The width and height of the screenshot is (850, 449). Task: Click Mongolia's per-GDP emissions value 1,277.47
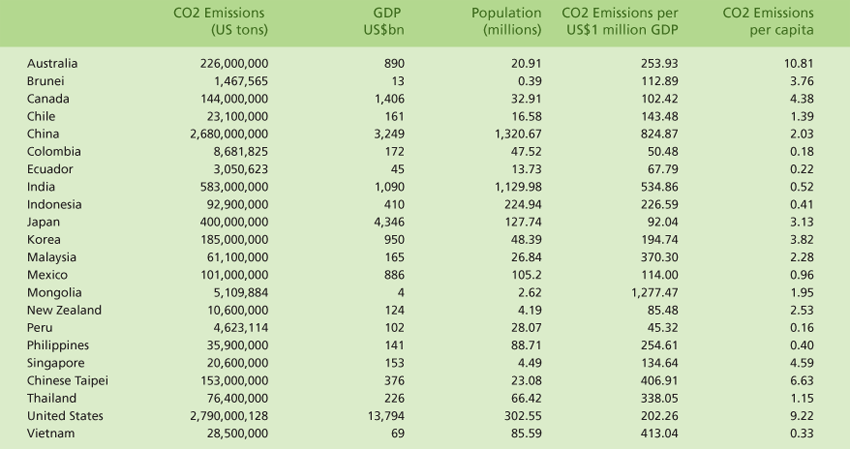[x=654, y=293]
